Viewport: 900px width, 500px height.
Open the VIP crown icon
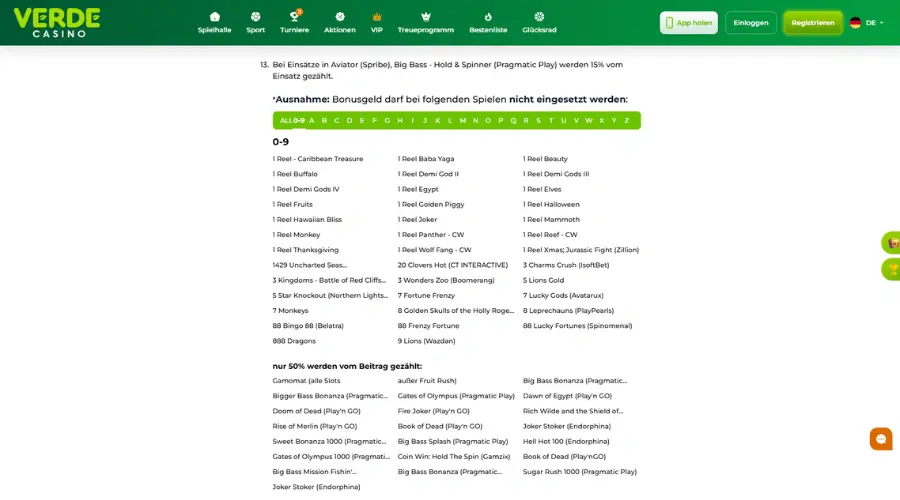click(x=376, y=17)
